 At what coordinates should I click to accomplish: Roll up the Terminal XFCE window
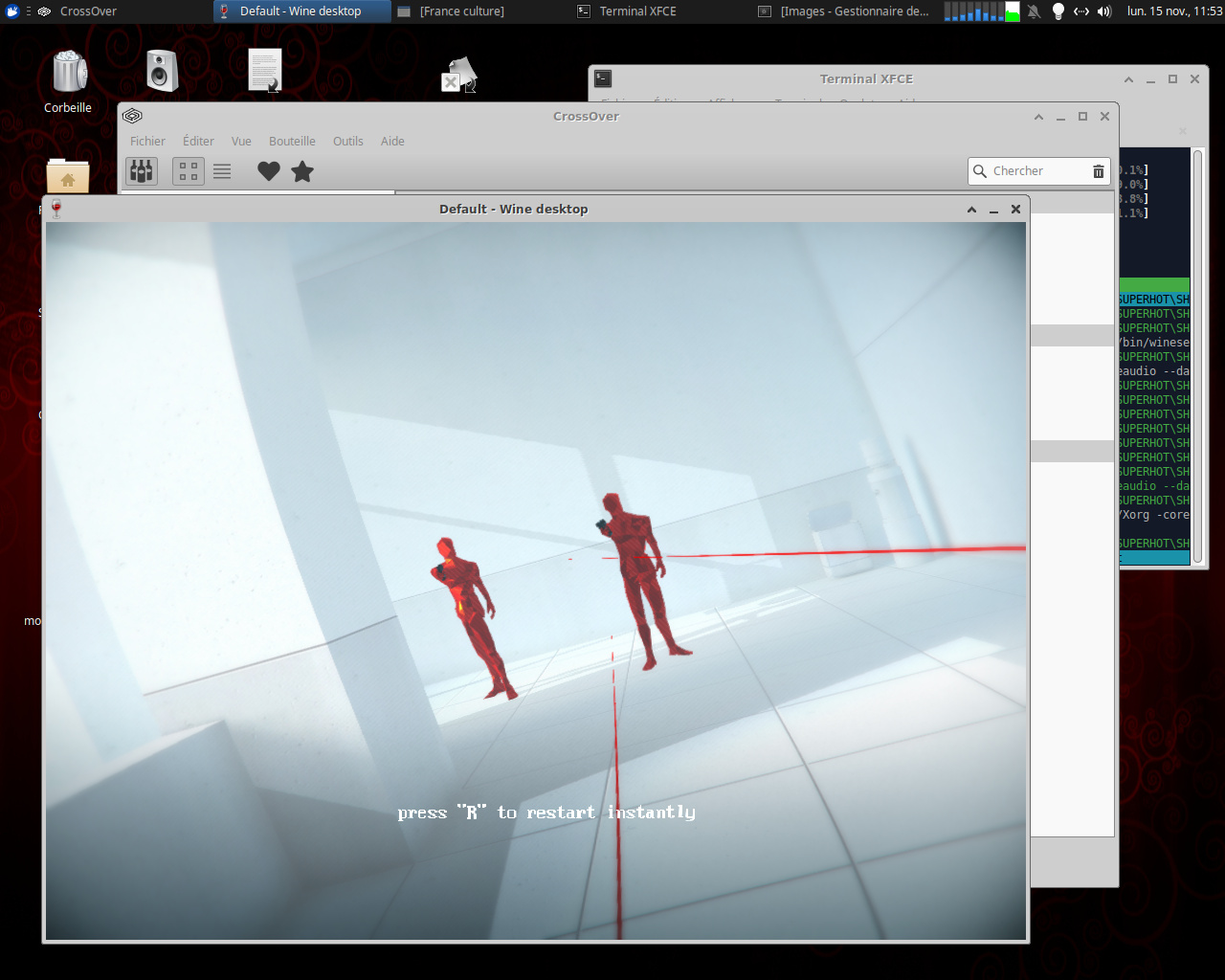click(x=1128, y=79)
